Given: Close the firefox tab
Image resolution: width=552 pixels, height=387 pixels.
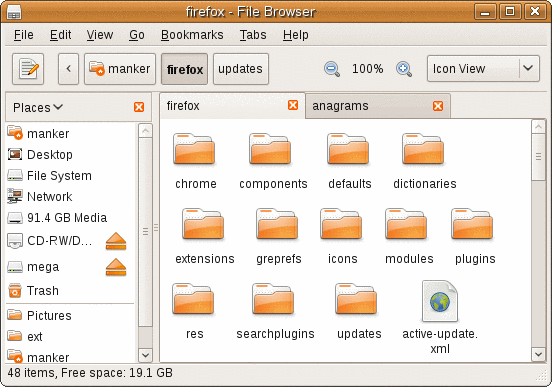Looking at the screenshot, I should point(293,105).
